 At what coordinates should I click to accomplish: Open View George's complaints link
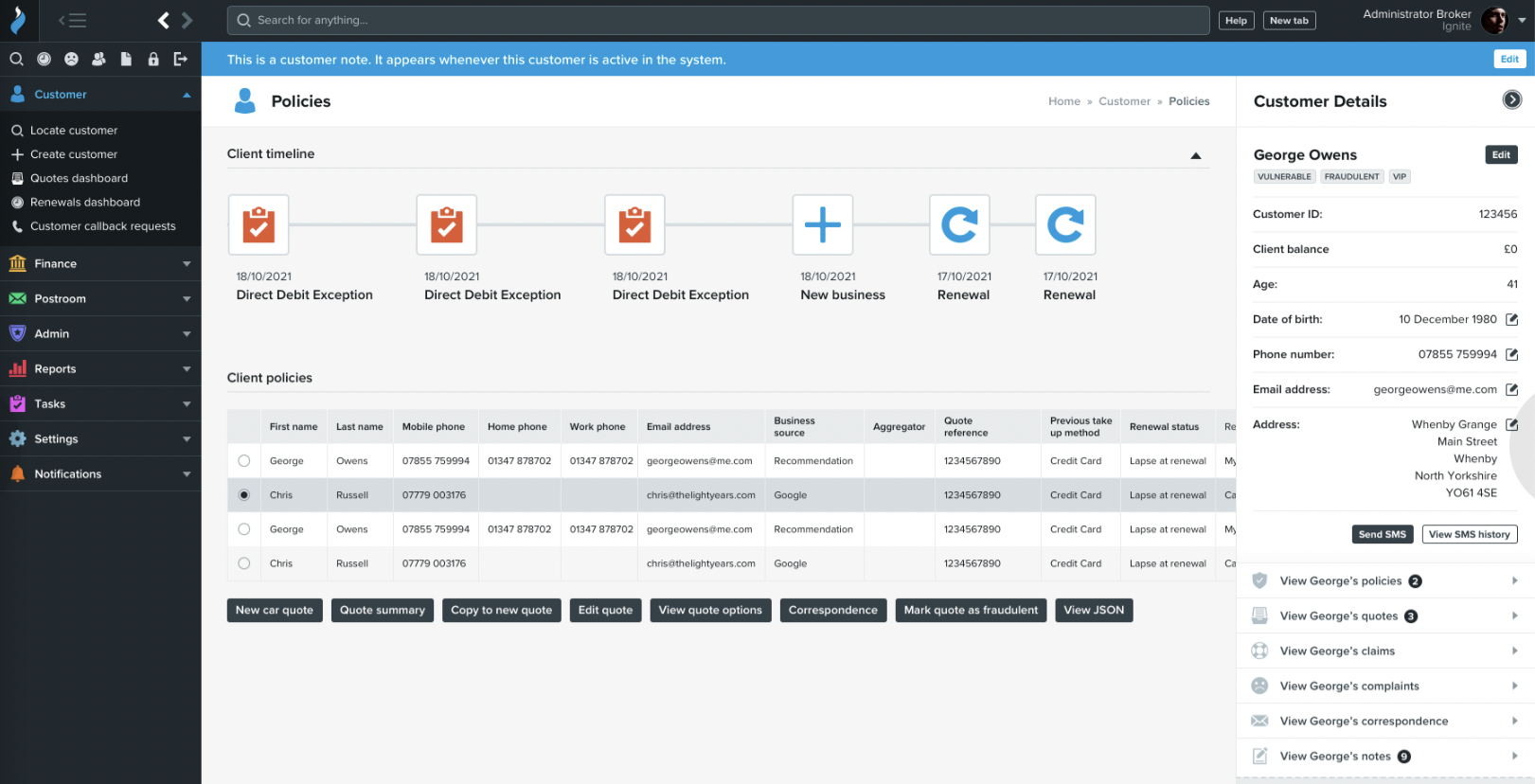(1385, 686)
